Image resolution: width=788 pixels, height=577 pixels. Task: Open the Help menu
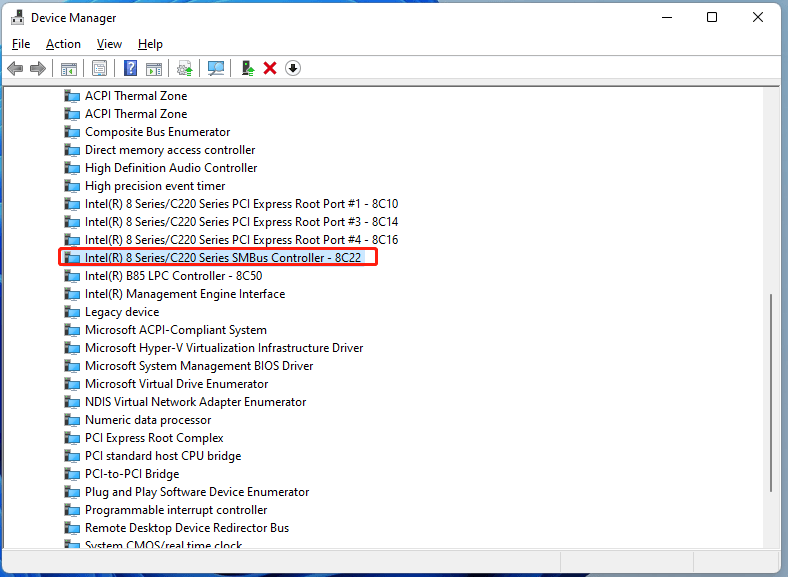click(x=150, y=44)
